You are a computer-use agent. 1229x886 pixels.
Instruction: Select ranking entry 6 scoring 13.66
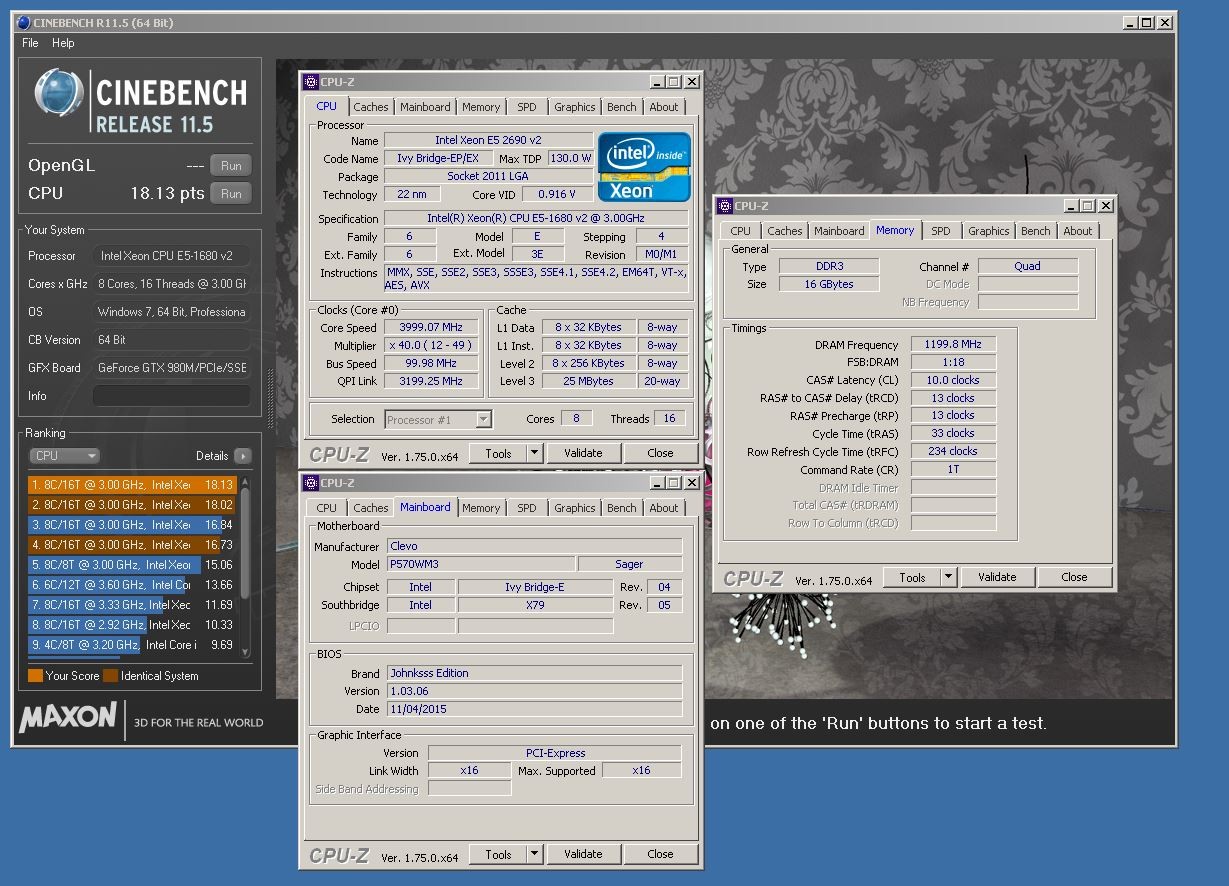[132, 585]
